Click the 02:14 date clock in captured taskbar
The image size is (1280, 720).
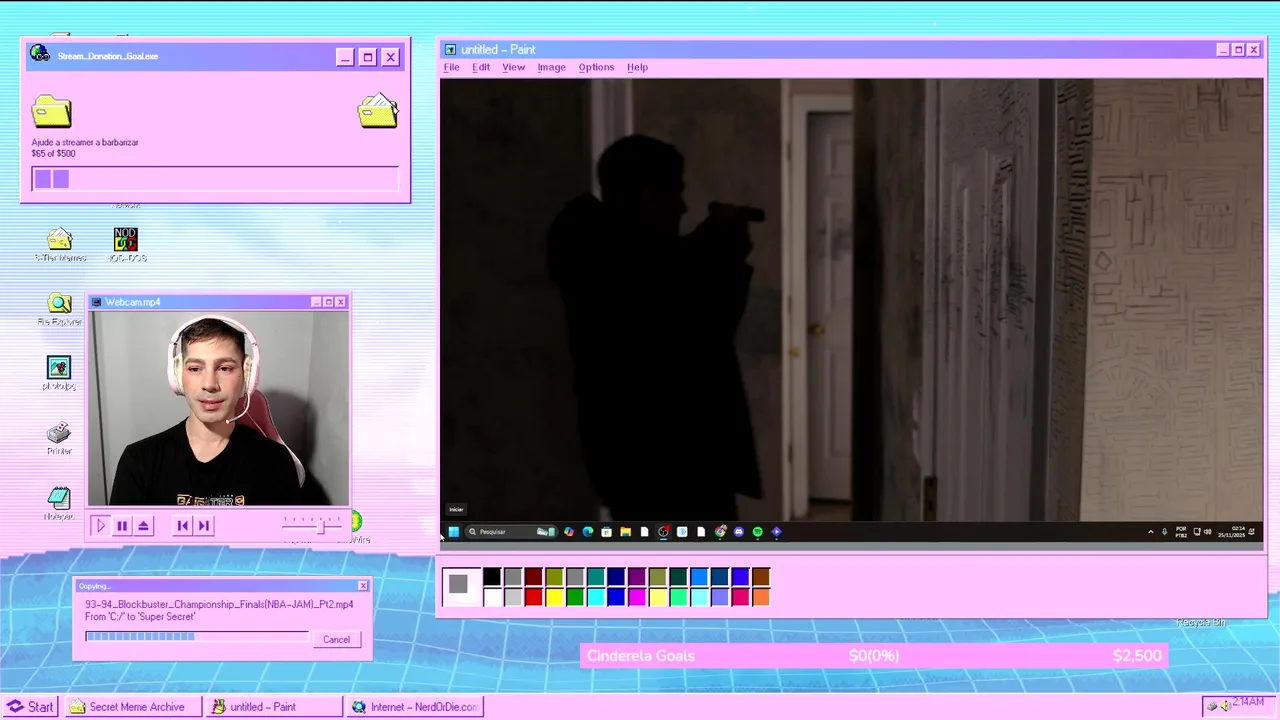coord(1232,532)
